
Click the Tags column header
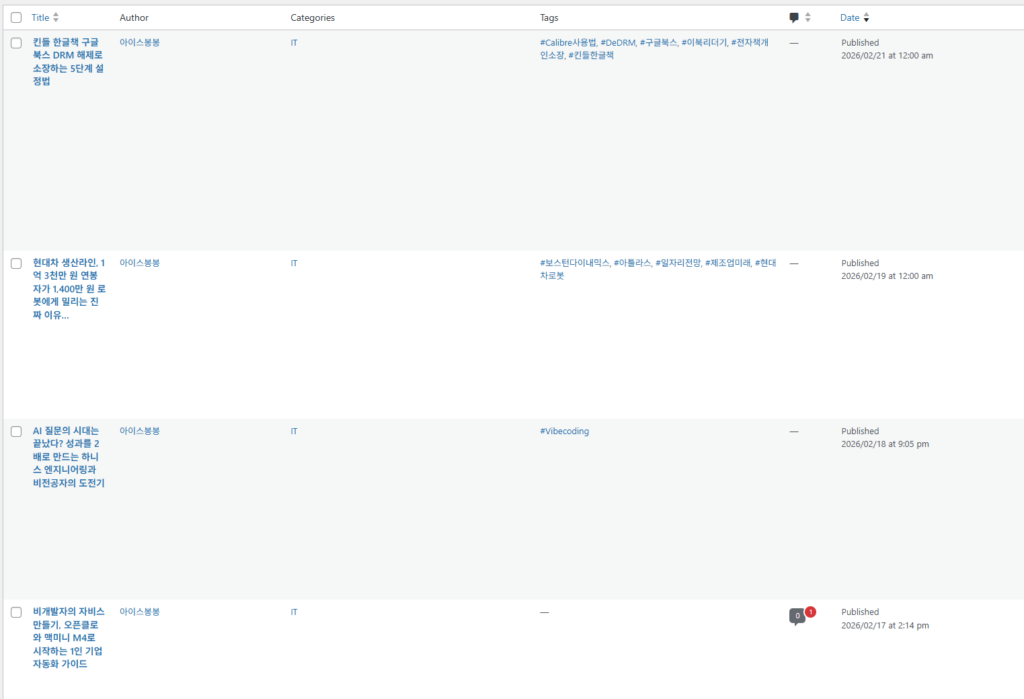[549, 18]
